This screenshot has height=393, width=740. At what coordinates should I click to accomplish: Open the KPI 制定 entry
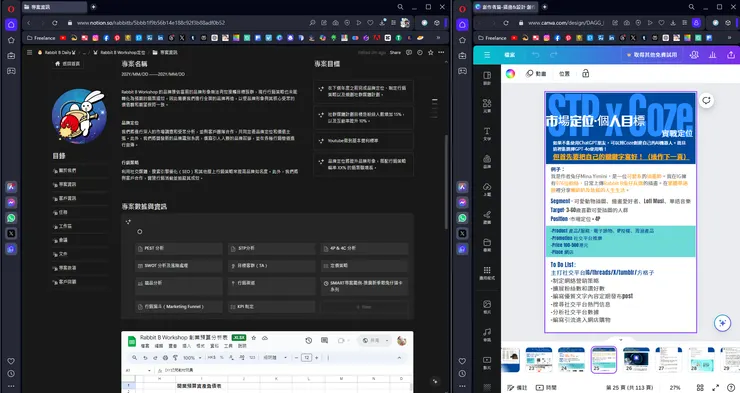pos(271,307)
